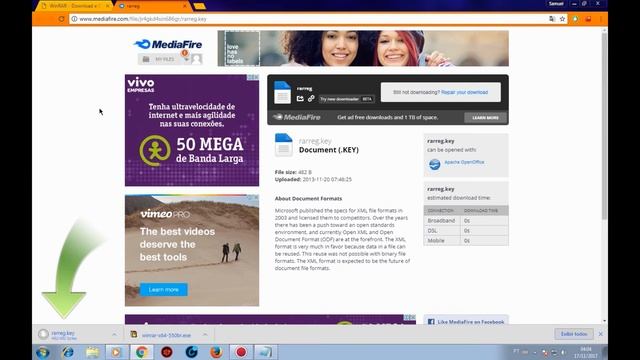640x360 pixels.
Task: Click the translate page icon in the address bar
Action: [x=552, y=19]
